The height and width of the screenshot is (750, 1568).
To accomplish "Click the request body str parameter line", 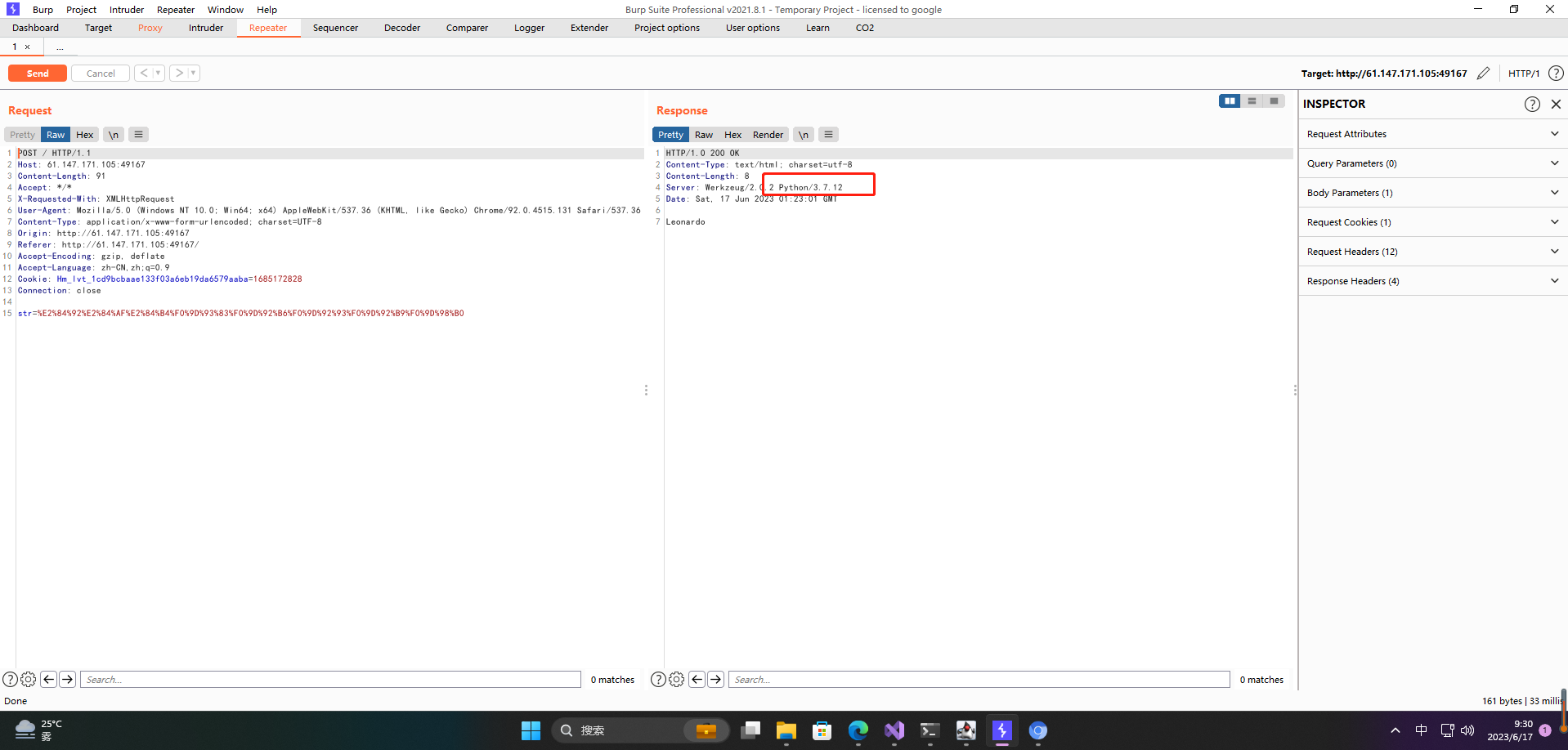I will [241, 314].
